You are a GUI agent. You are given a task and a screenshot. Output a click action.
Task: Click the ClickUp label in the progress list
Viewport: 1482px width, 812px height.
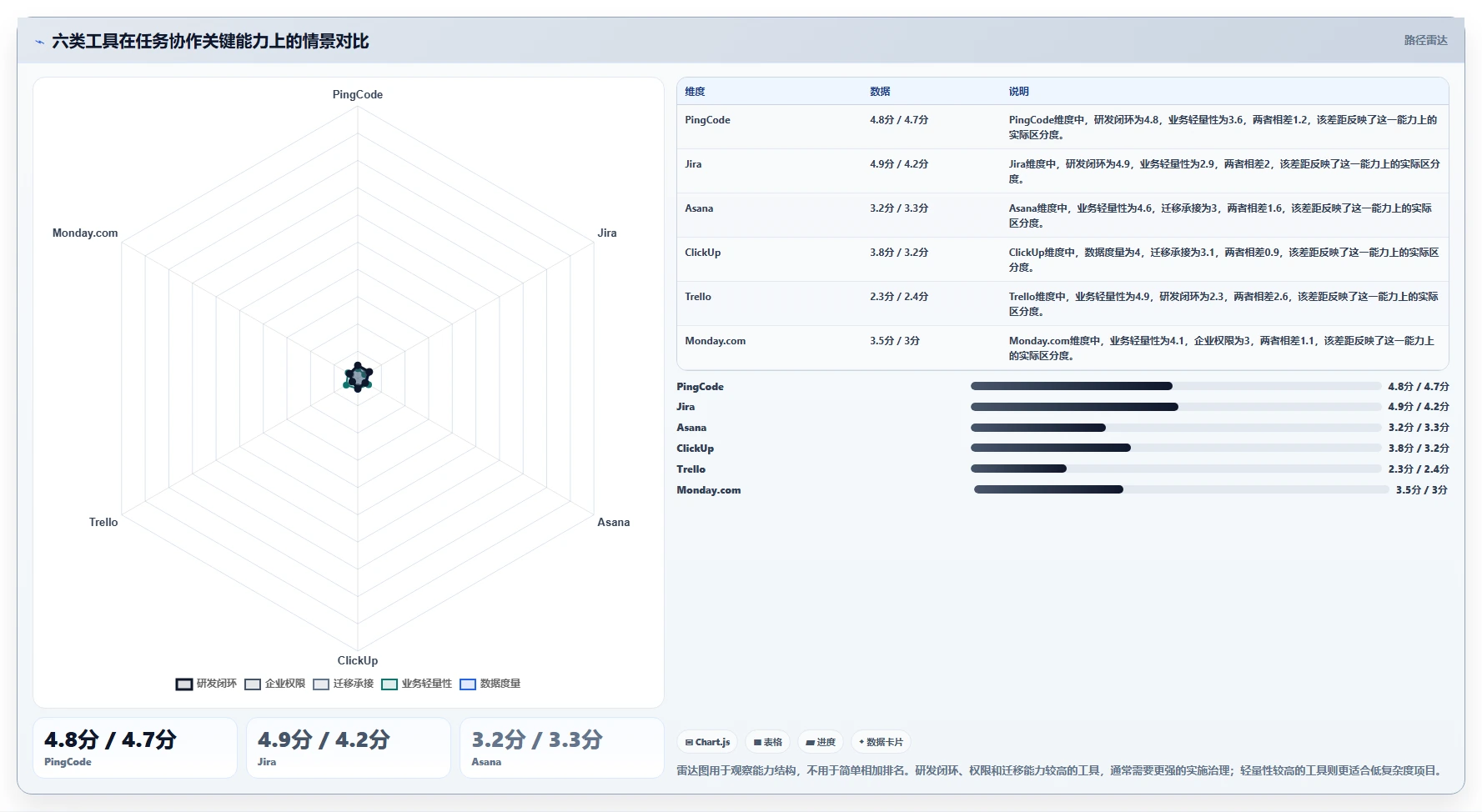click(695, 449)
